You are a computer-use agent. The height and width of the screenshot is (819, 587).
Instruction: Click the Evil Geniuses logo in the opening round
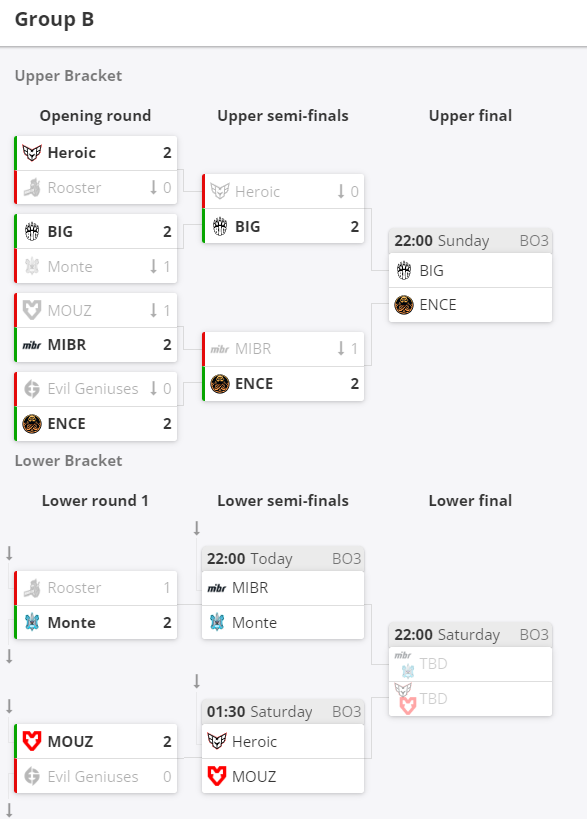point(32,389)
